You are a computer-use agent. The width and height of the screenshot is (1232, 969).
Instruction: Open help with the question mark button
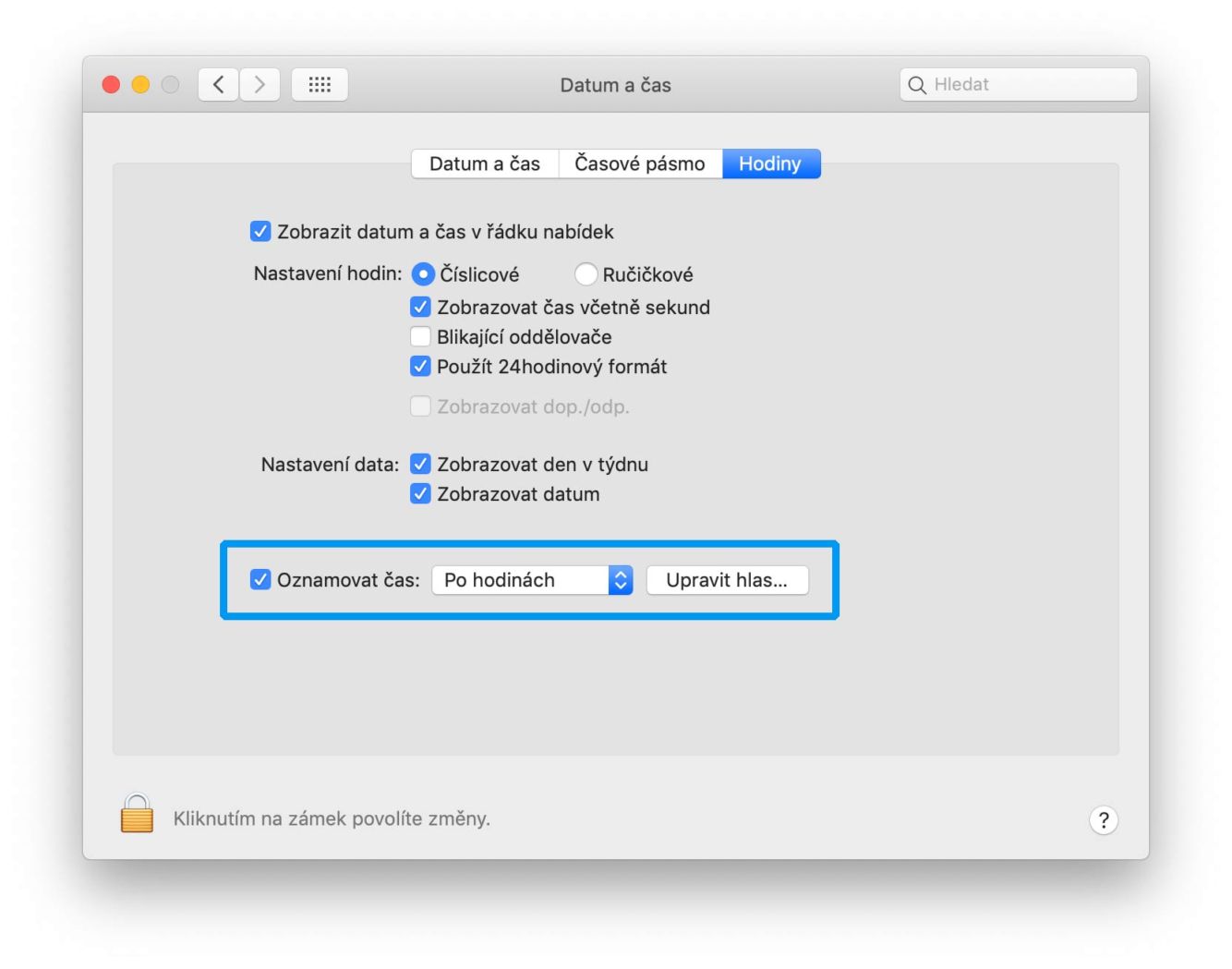pos(1103,820)
